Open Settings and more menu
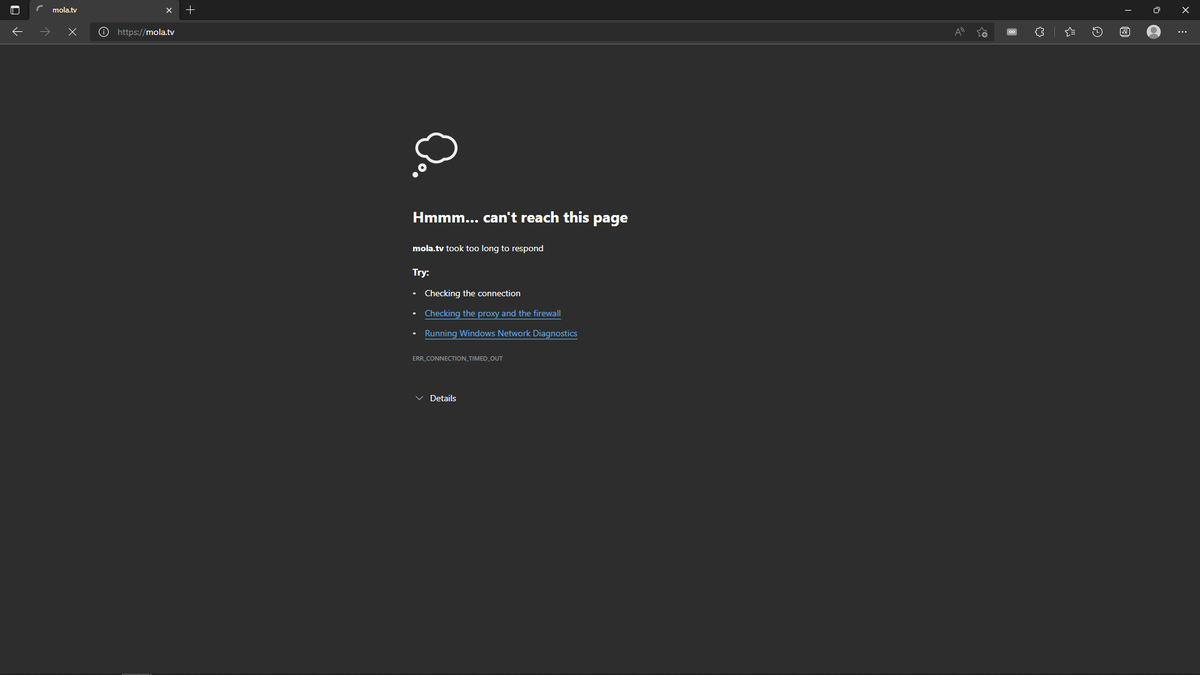Screen dimensions: 1200x675 point(1182,32)
